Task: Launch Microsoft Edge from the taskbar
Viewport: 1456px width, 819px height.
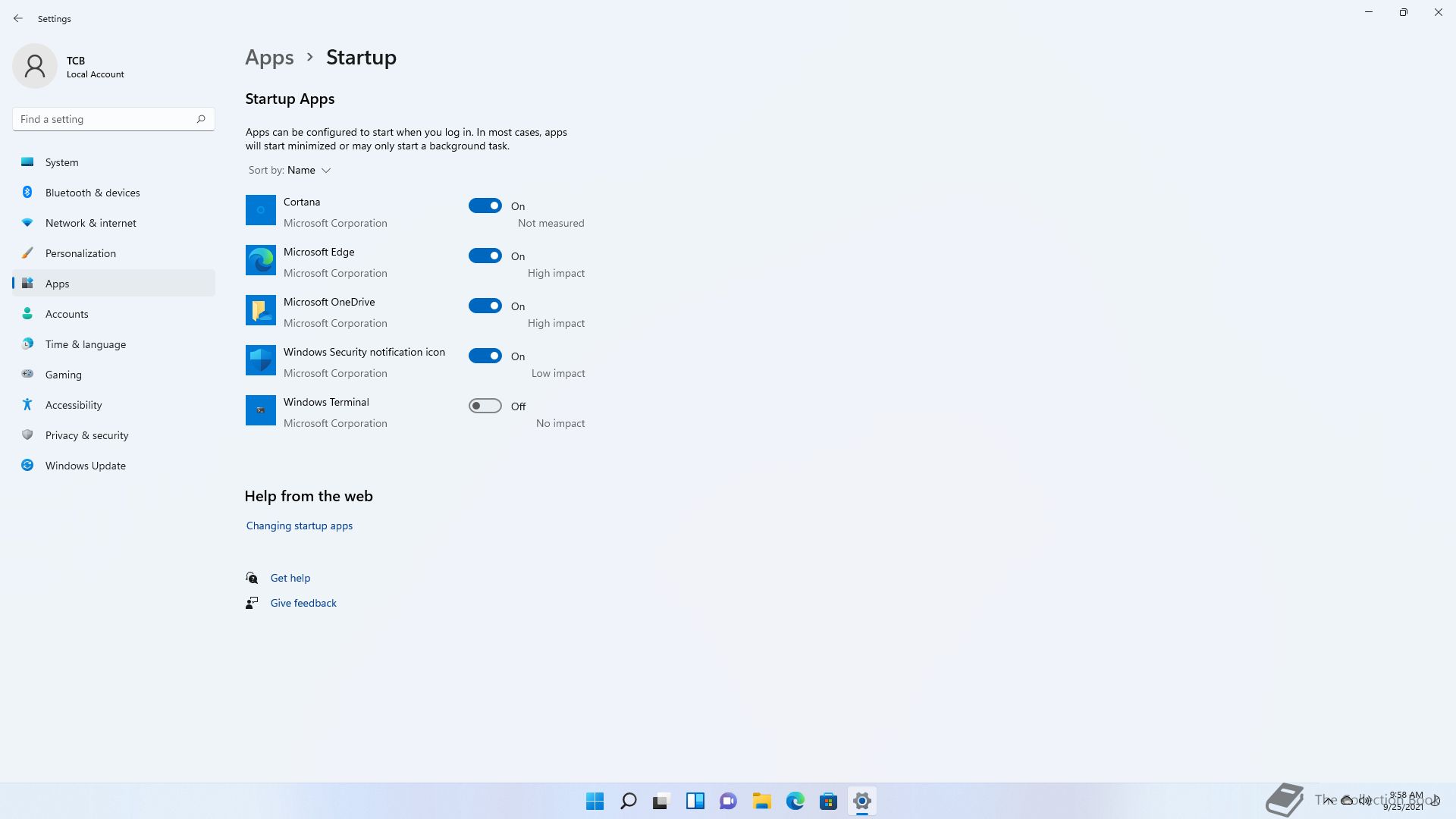Action: [x=795, y=801]
